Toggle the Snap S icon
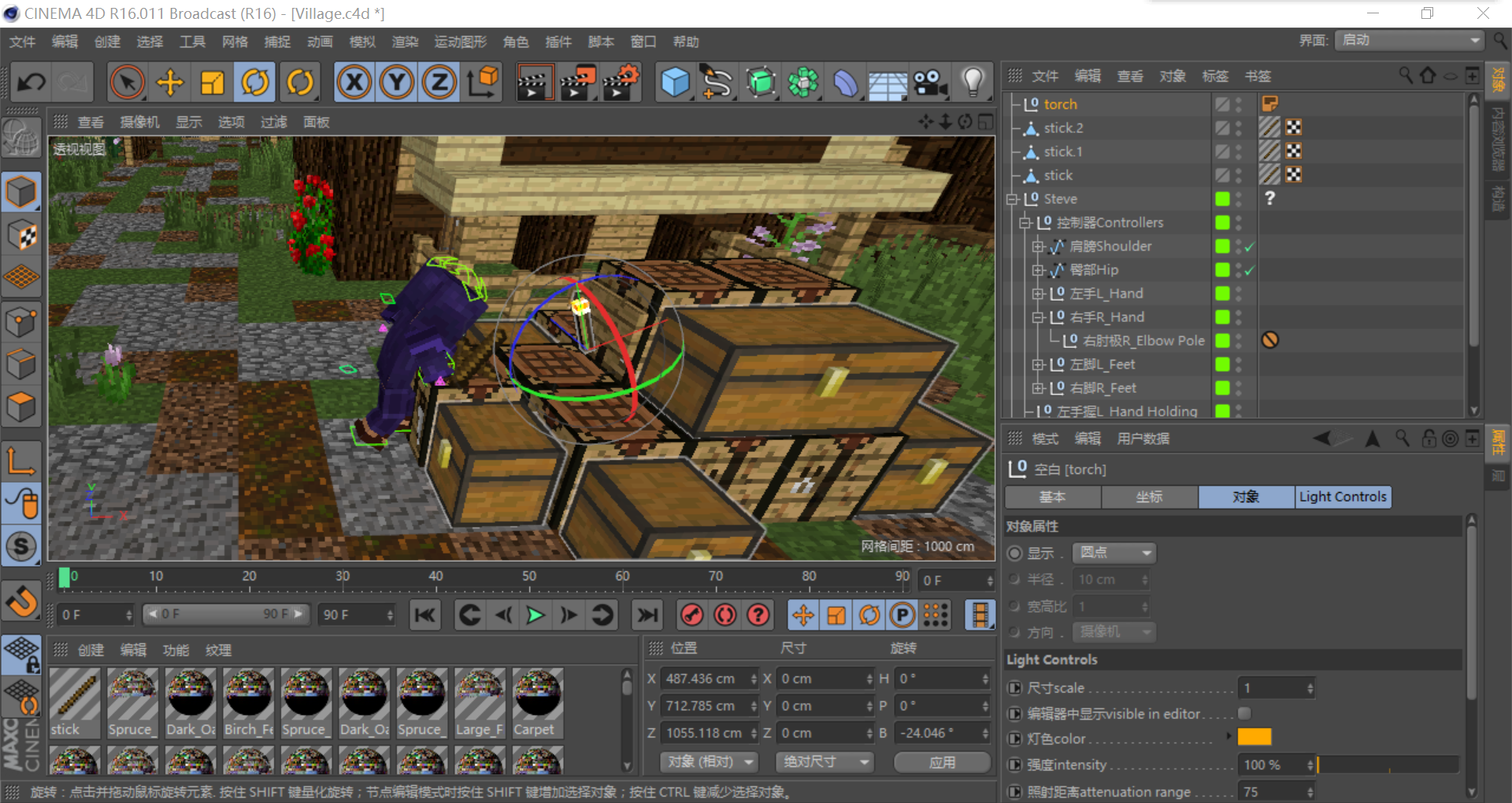Viewport: 1512px width, 803px height. (x=21, y=546)
